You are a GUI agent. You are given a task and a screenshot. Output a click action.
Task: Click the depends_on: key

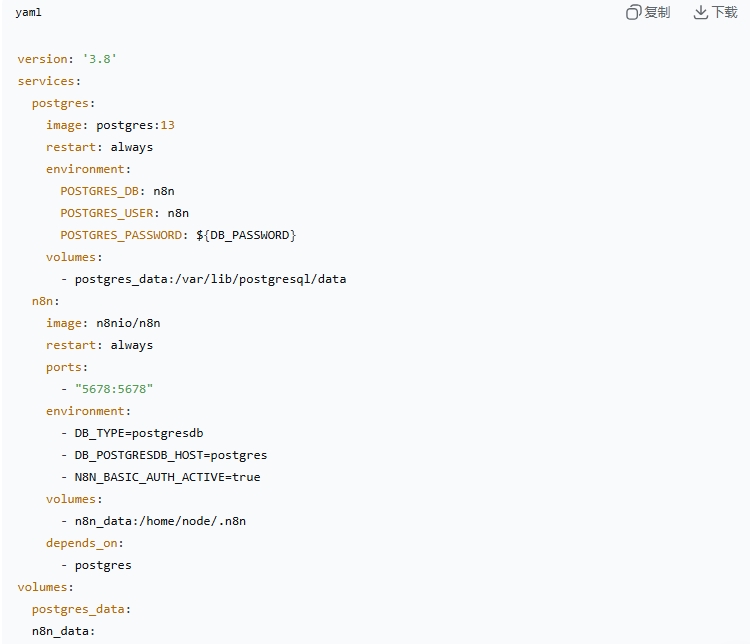(84, 543)
